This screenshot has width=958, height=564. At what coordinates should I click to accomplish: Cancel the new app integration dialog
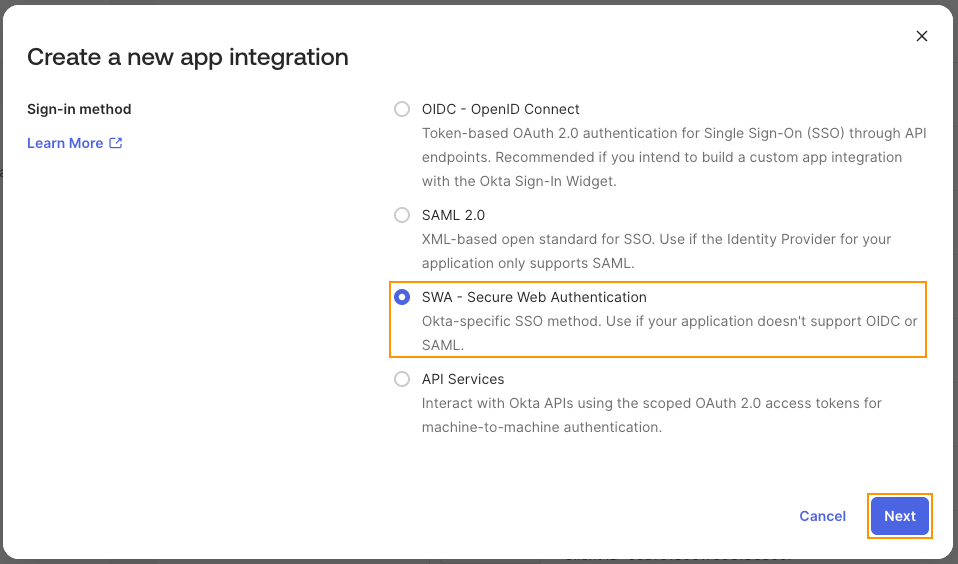point(822,516)
